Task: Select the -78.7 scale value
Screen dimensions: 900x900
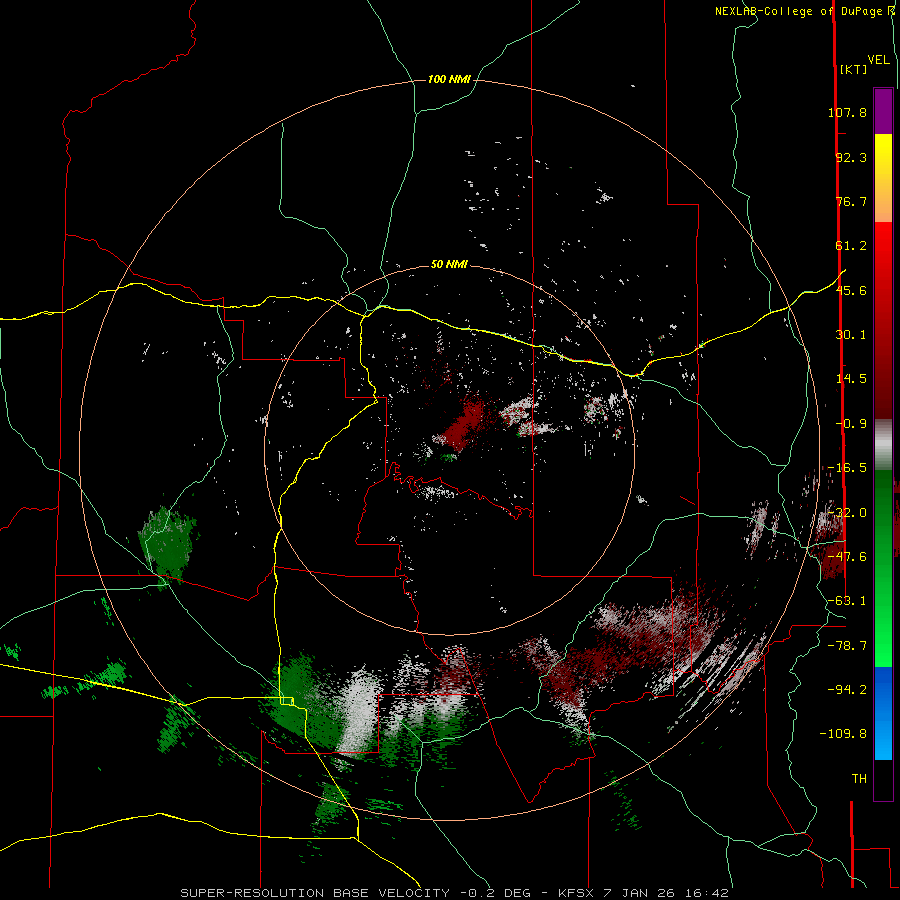Action: (x=847, y=646)
